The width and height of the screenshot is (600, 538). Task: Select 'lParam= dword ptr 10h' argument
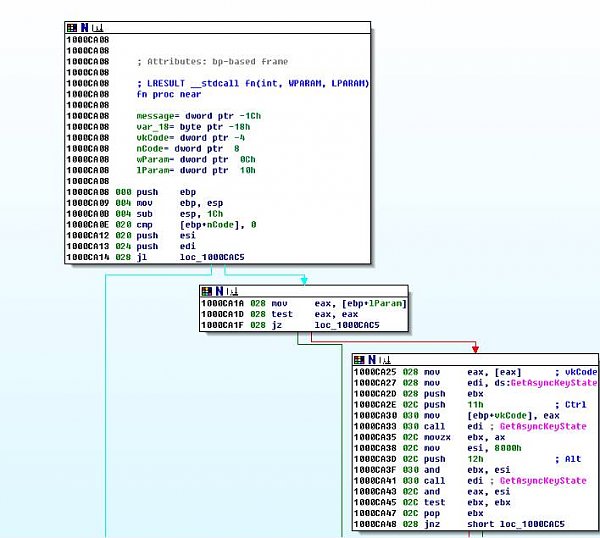click(x=196, y=171)
